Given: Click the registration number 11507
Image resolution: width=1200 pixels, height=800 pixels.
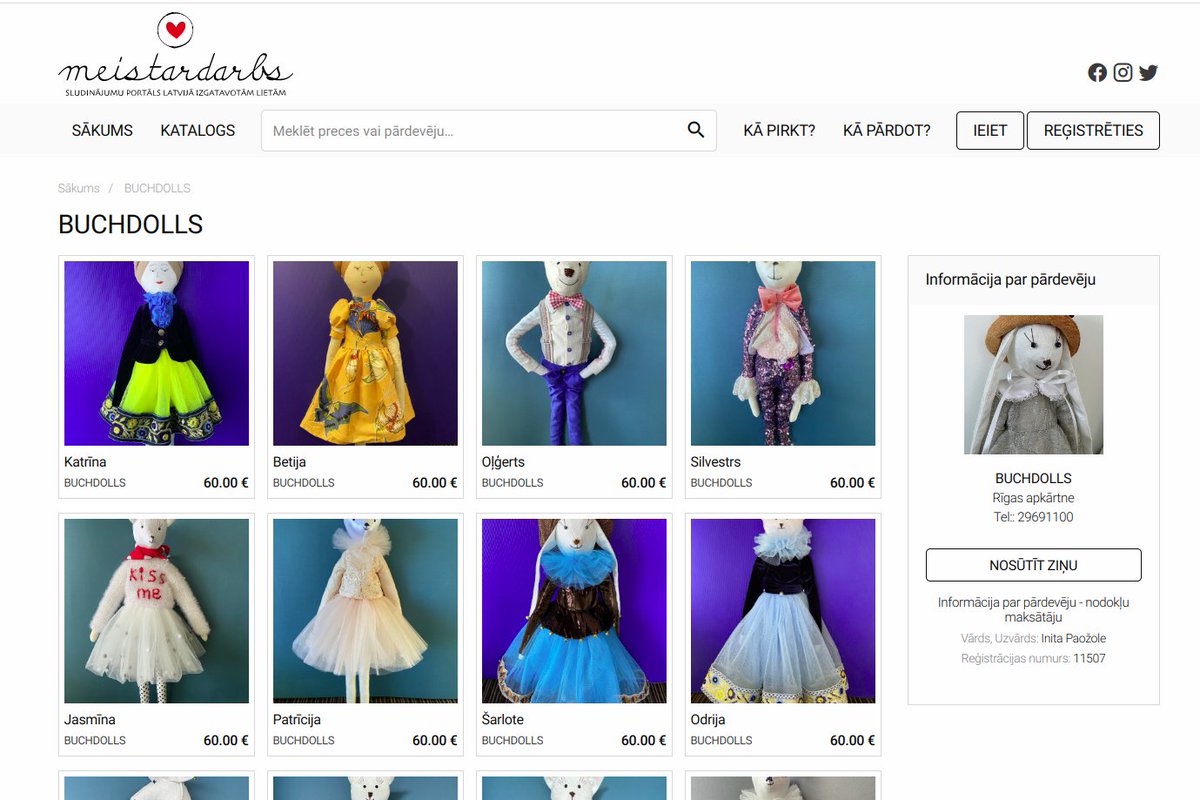Looking at the screenshot, I should pyautogui.click(x=1089, y=659).
